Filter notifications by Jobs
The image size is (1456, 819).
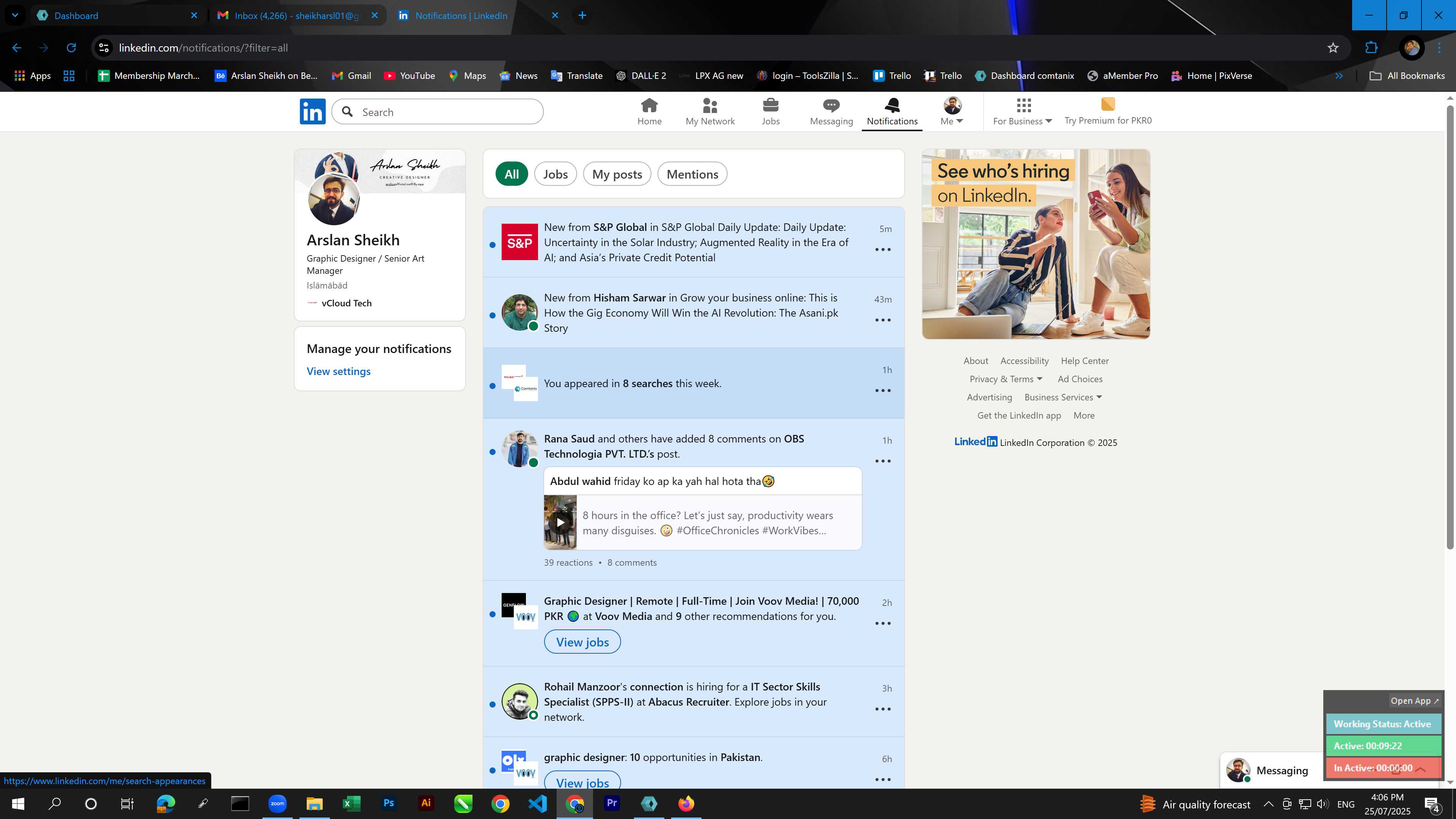[x=555, y=174]
